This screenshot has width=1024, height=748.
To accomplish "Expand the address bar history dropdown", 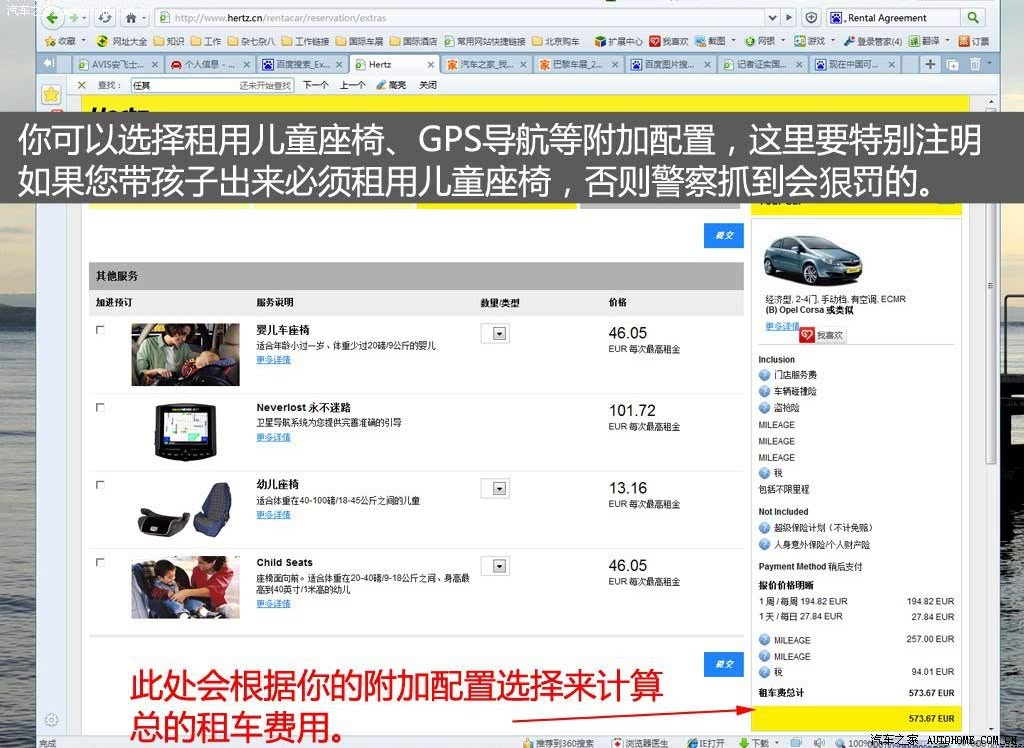I will 773,18.
